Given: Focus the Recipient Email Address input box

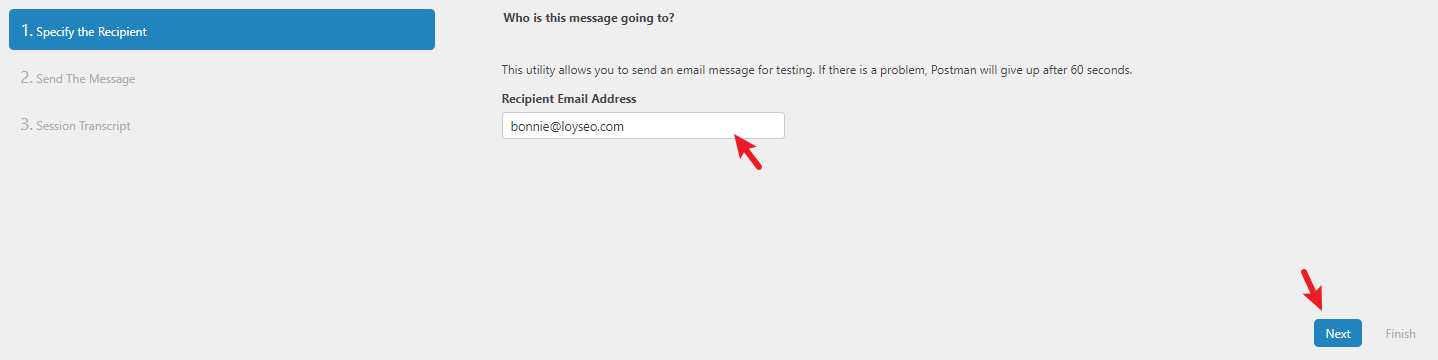Looking at the screenshot, I should coord(643,126).
